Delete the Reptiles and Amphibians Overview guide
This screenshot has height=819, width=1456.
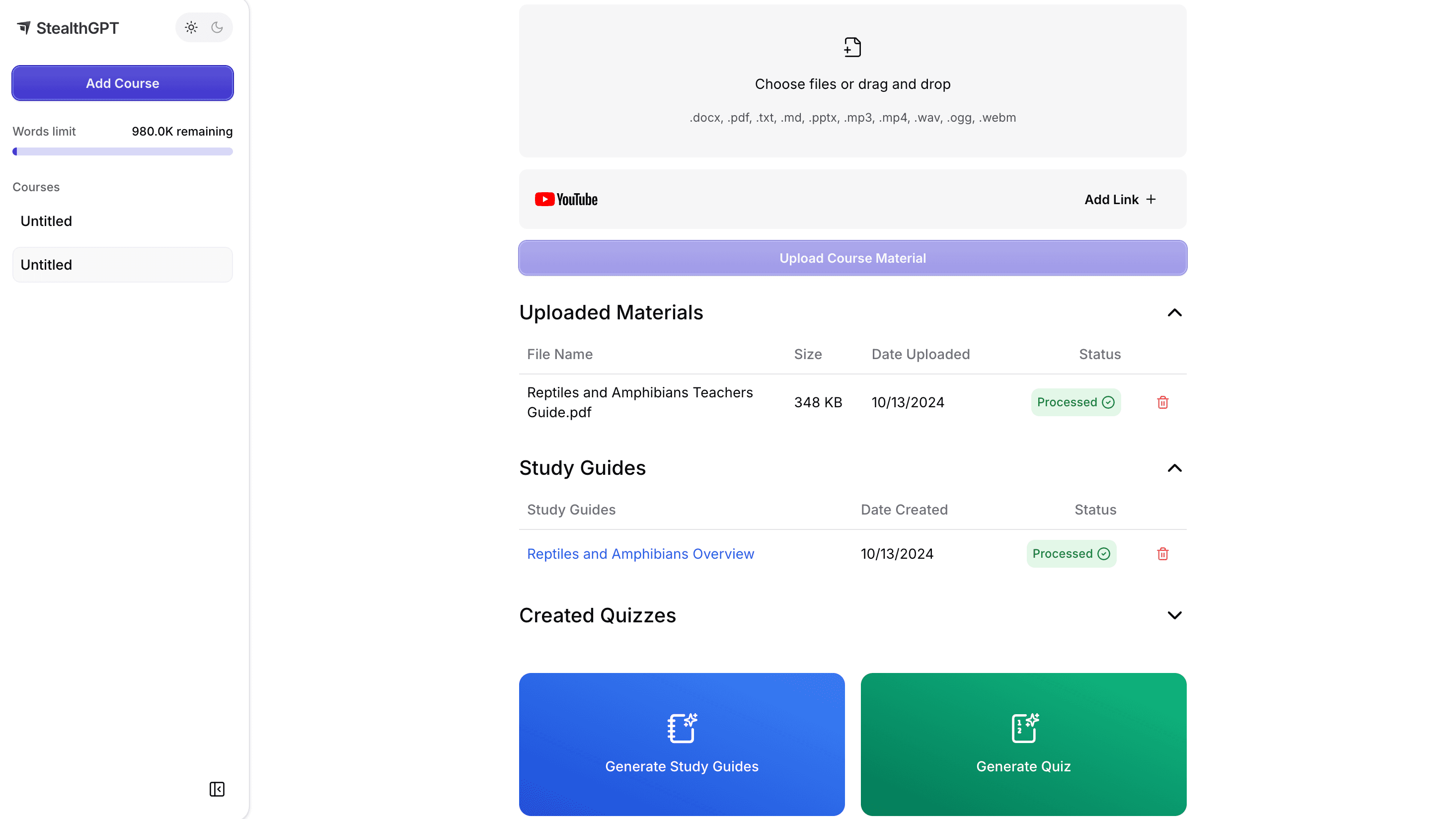[1162, 554]
